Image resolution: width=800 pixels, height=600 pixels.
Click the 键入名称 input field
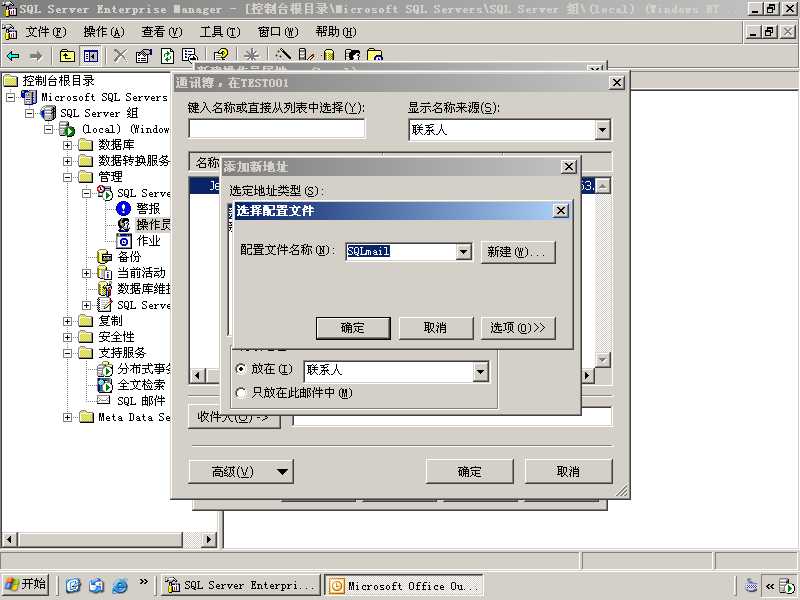(277, 129)
